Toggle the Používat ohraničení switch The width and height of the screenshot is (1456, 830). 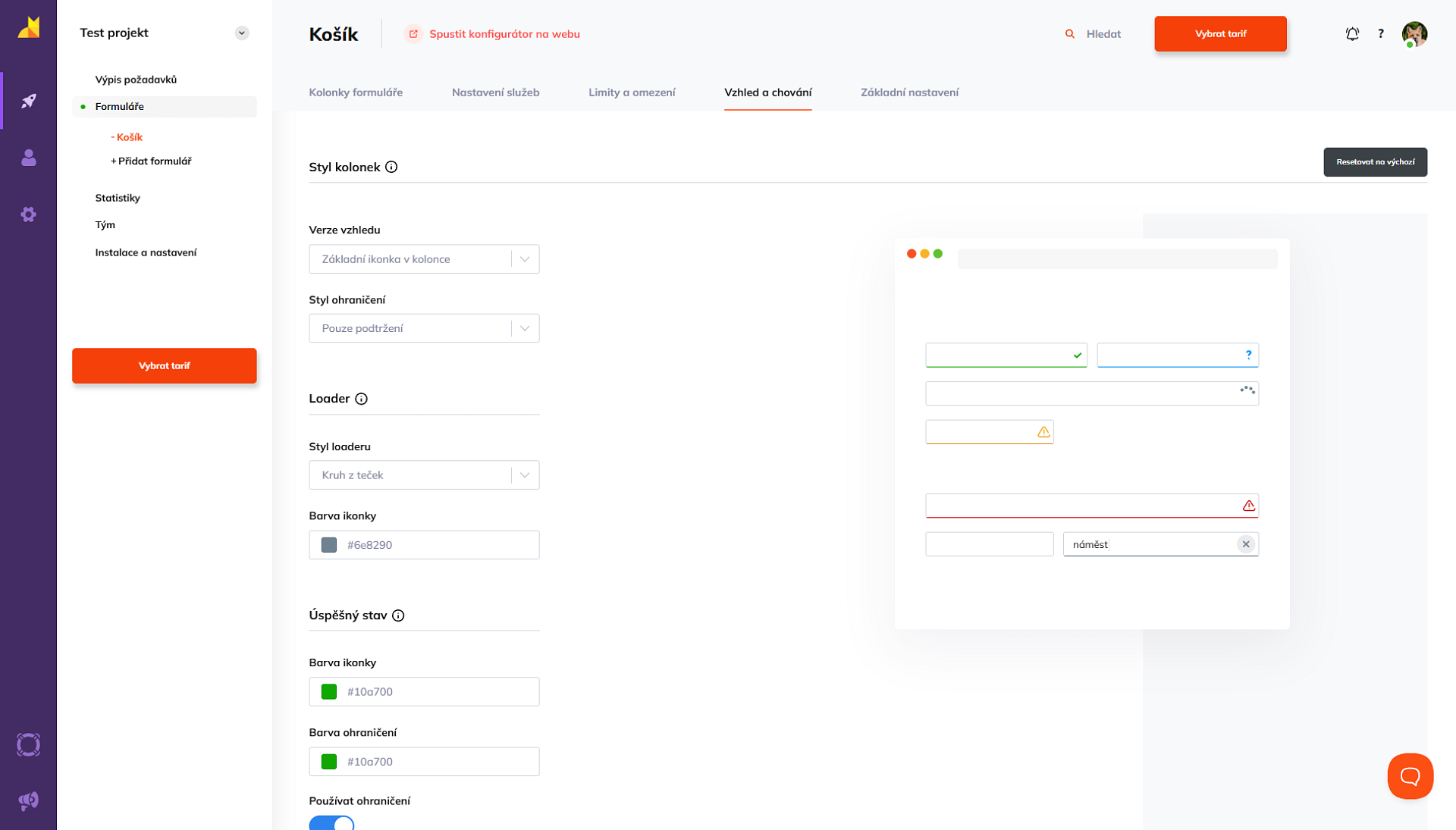[331, 824]
